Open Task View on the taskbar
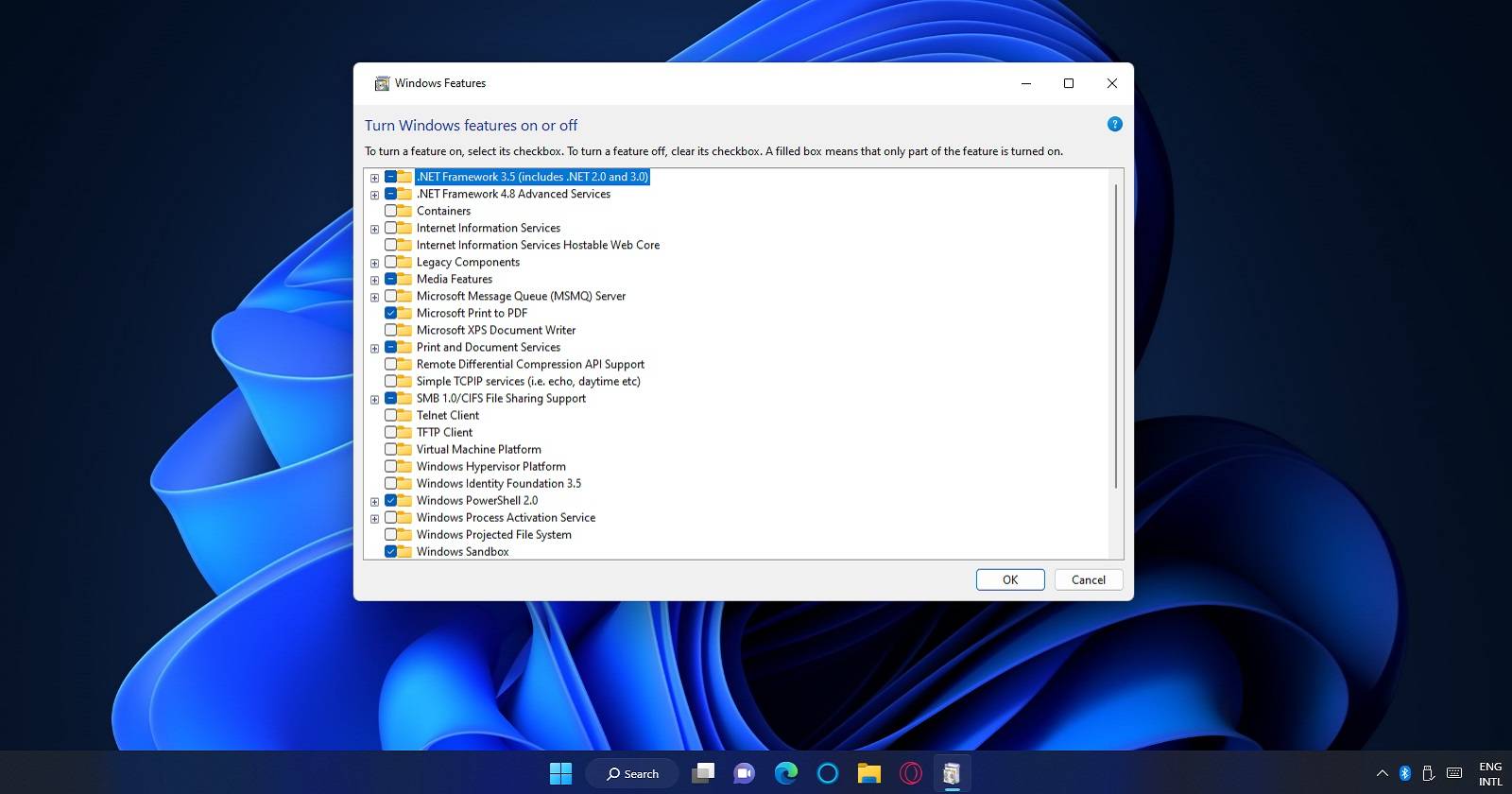 [702, 773]
